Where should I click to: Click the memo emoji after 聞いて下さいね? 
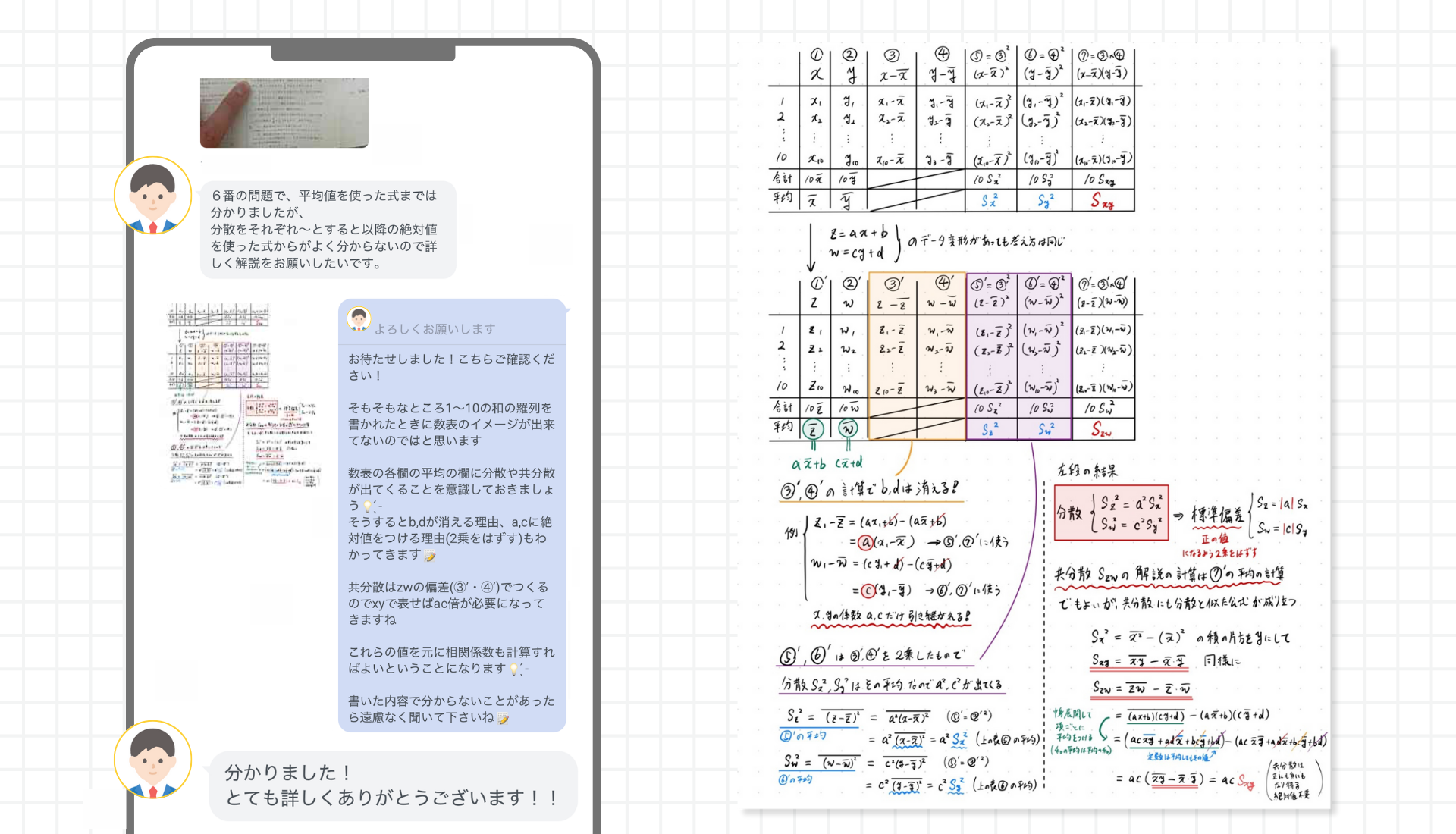(x=503, y=718)
